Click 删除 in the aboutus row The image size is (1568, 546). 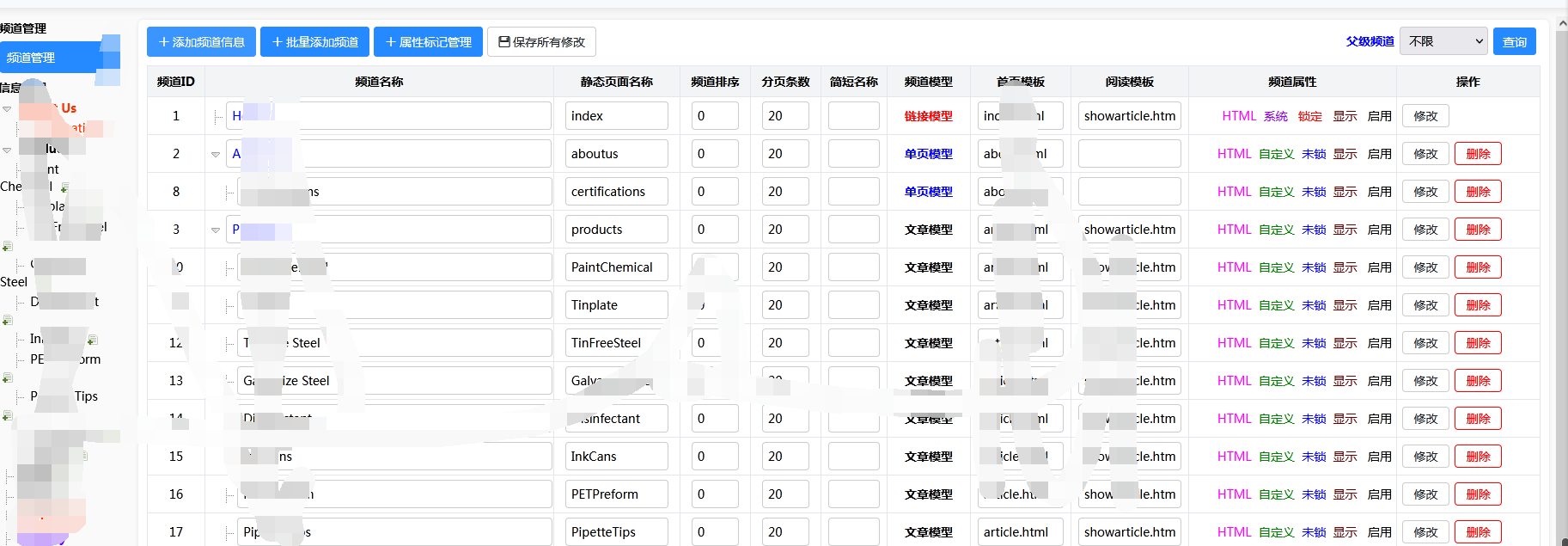(x=1478, y=154)
